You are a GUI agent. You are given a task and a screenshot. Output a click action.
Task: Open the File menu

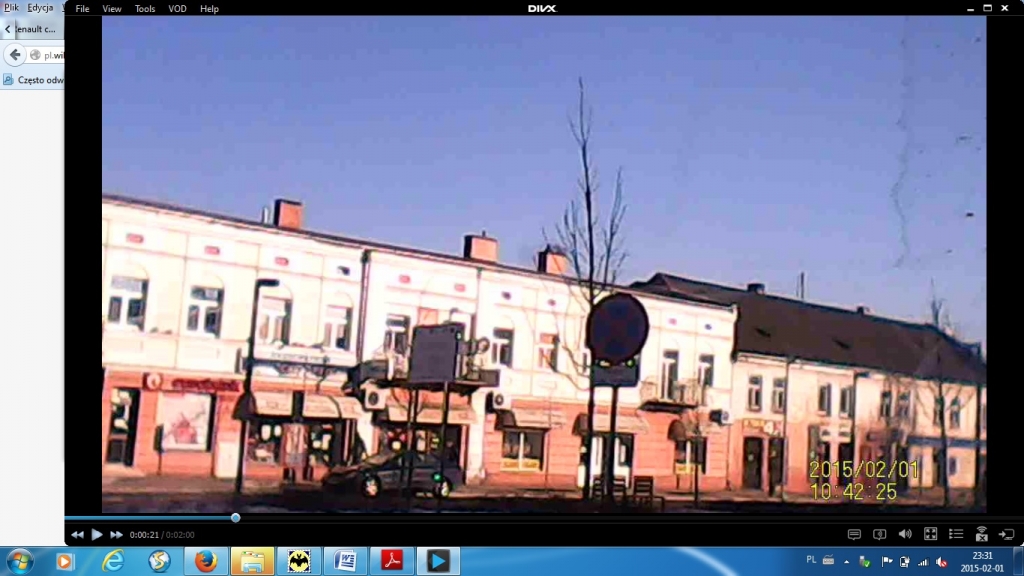(82, 9)
